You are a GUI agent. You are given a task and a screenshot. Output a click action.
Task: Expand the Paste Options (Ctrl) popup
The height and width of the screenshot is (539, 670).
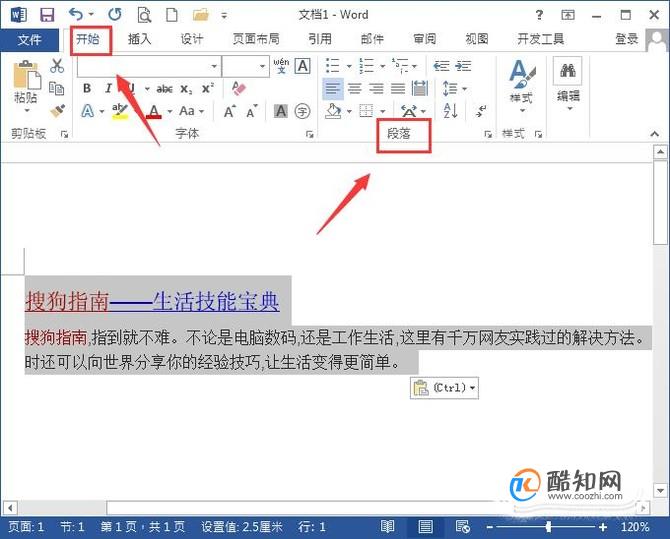point(444,388)
